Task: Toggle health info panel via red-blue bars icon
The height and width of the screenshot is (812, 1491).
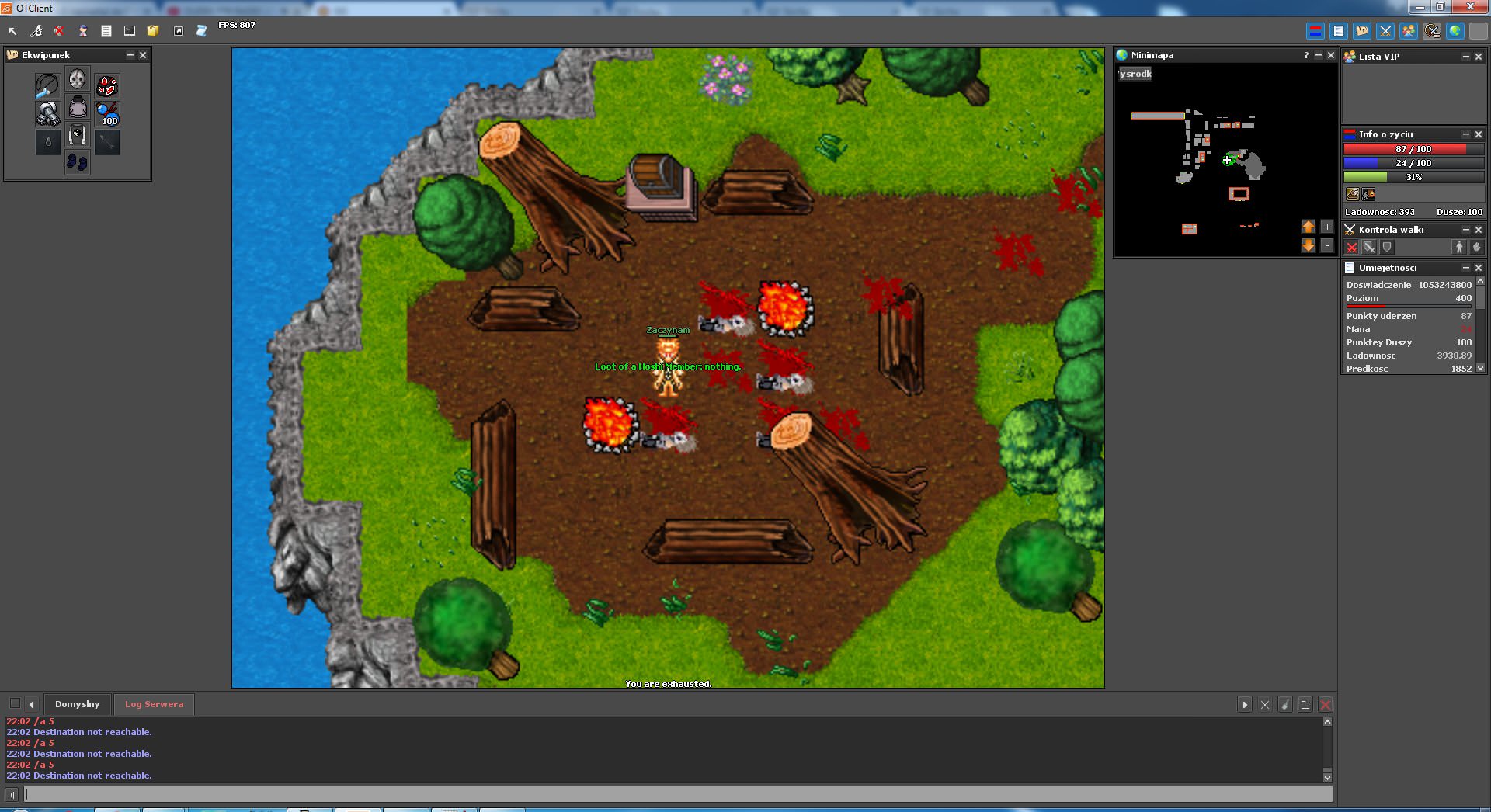Action: 1315,31
